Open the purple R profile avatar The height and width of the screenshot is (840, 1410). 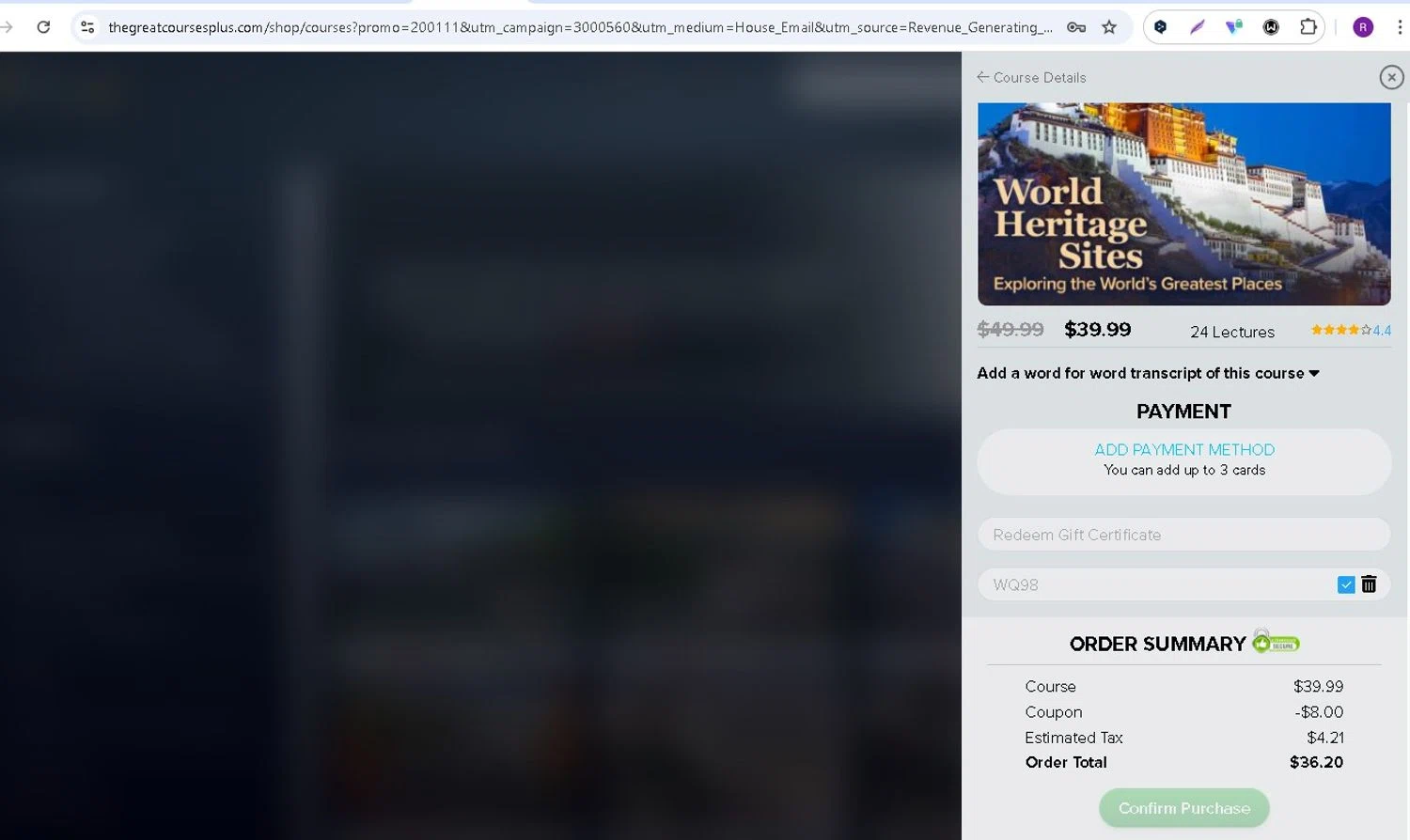click(x=1363, y=27)
